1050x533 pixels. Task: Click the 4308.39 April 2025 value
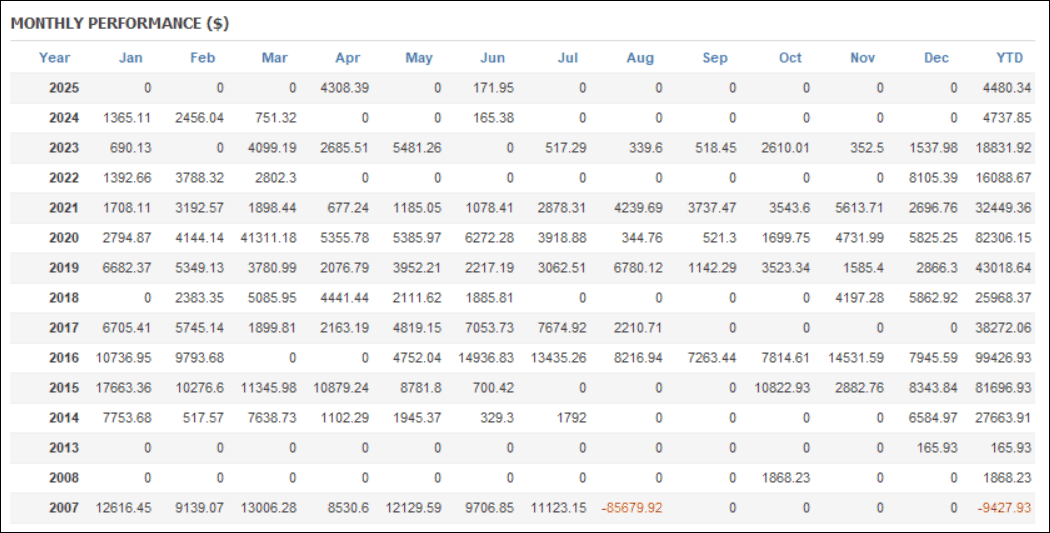(345, 88)
